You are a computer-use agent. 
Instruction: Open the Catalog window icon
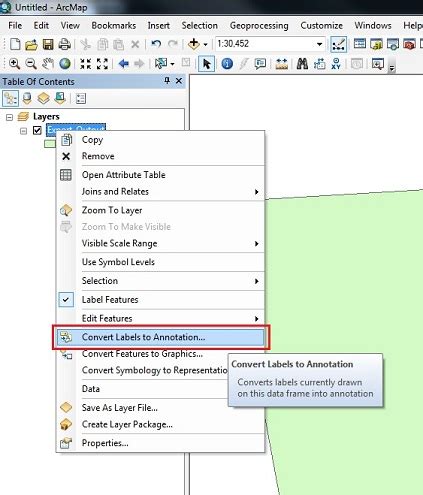pos(376,44)
